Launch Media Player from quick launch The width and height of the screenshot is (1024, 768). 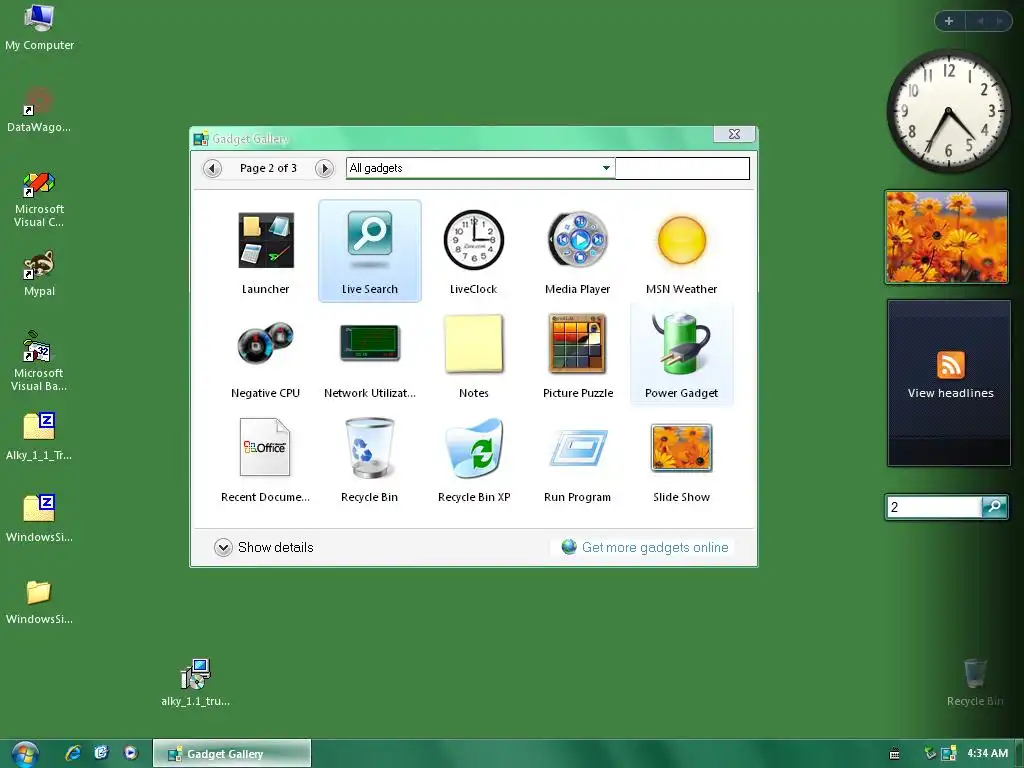(131, 753)
